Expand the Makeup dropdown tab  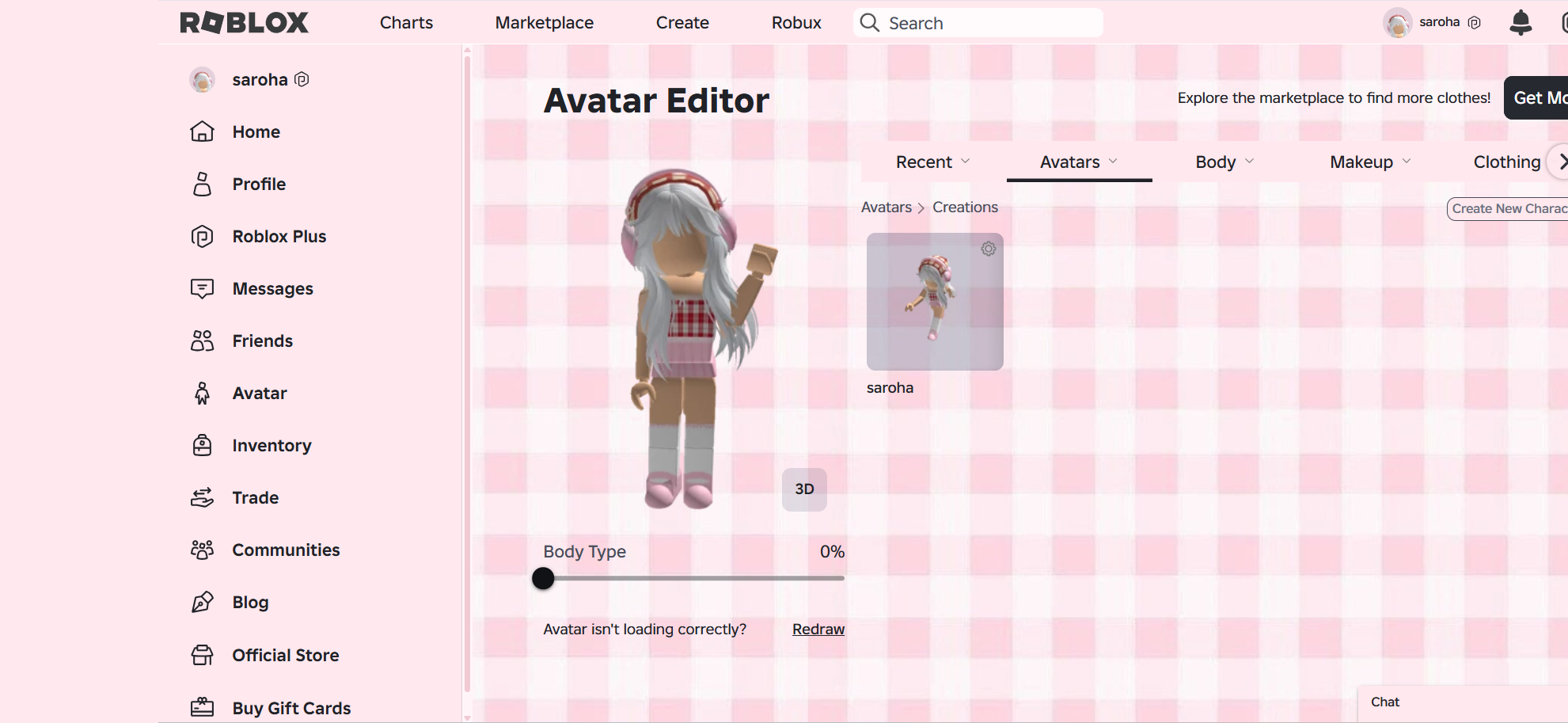[x=1370, y=162]
